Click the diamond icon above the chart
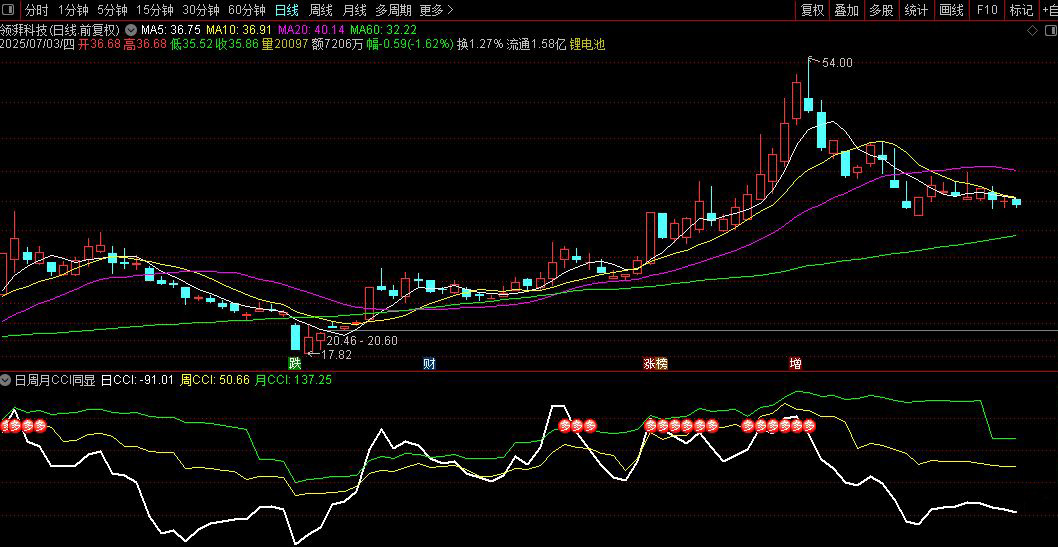This screenshot has width=1058, height=547. pyautogui.click(x=1032, y=30)
